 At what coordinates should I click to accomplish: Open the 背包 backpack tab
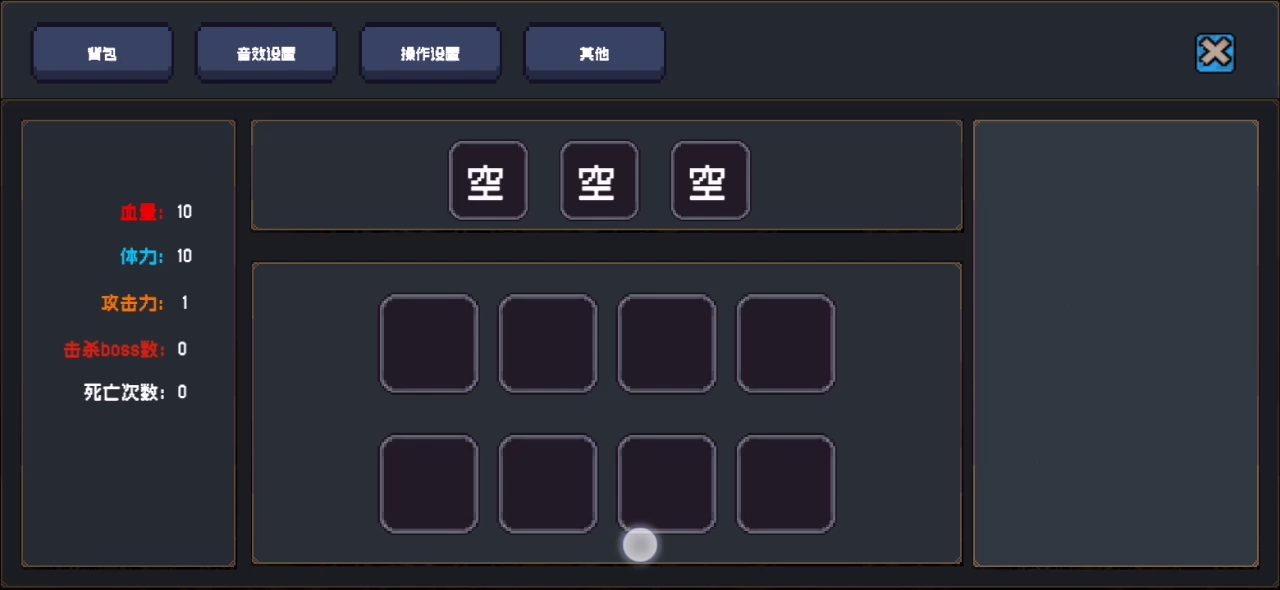pos(102,53)
